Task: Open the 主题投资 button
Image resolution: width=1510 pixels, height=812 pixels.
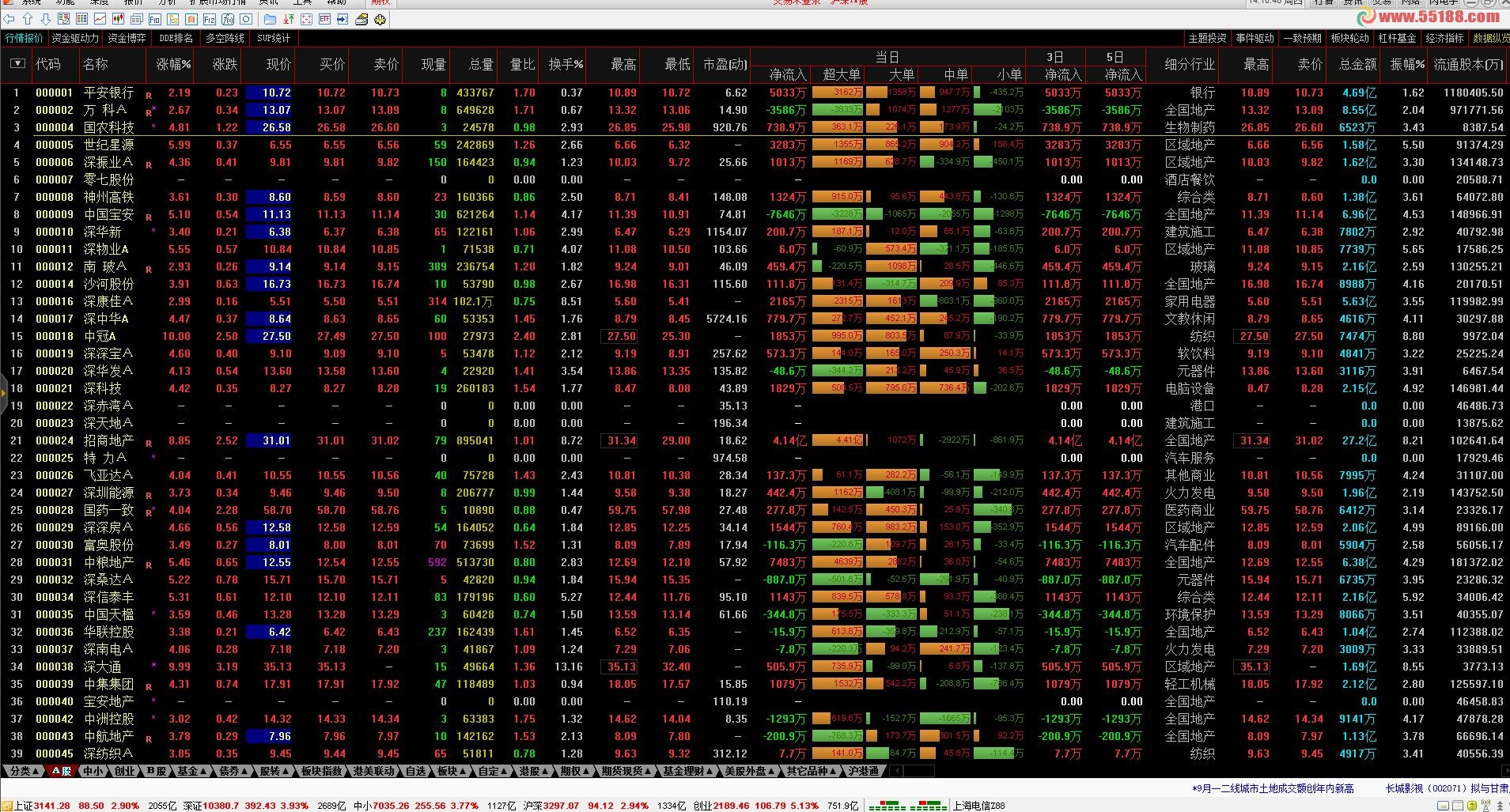Action: (x=1207, y=38)
